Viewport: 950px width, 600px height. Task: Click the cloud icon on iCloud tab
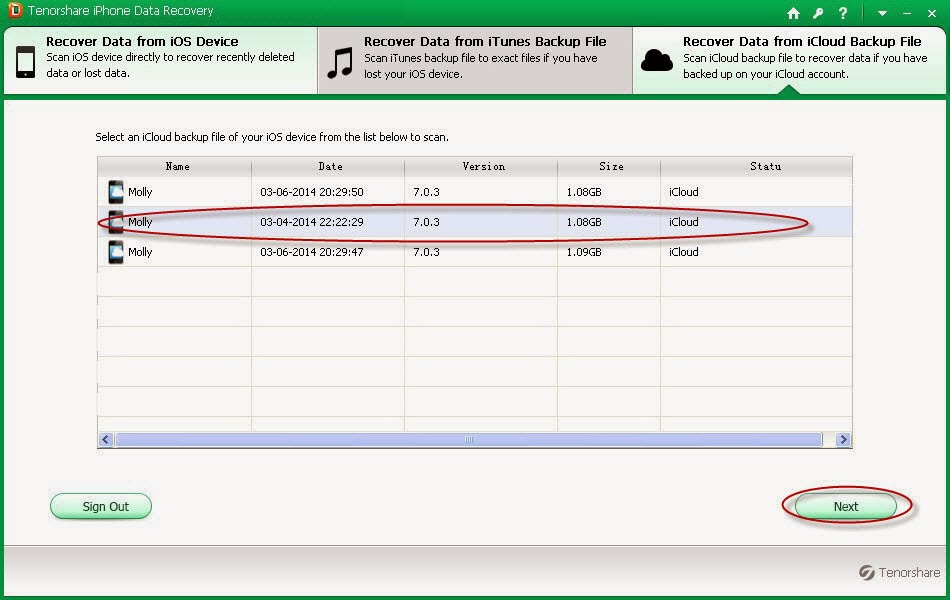point(657,61)
